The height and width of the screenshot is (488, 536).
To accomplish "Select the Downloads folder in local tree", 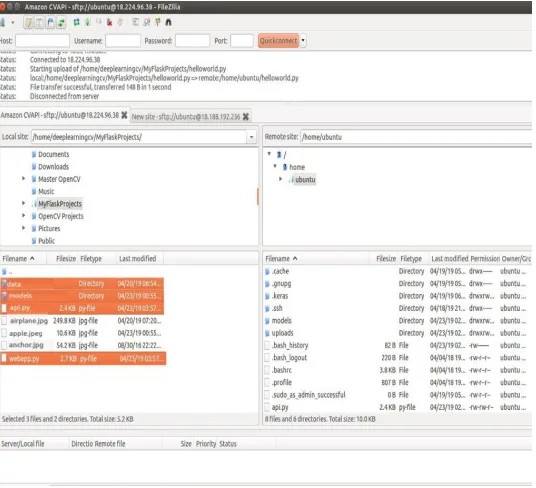I will 54,167.
